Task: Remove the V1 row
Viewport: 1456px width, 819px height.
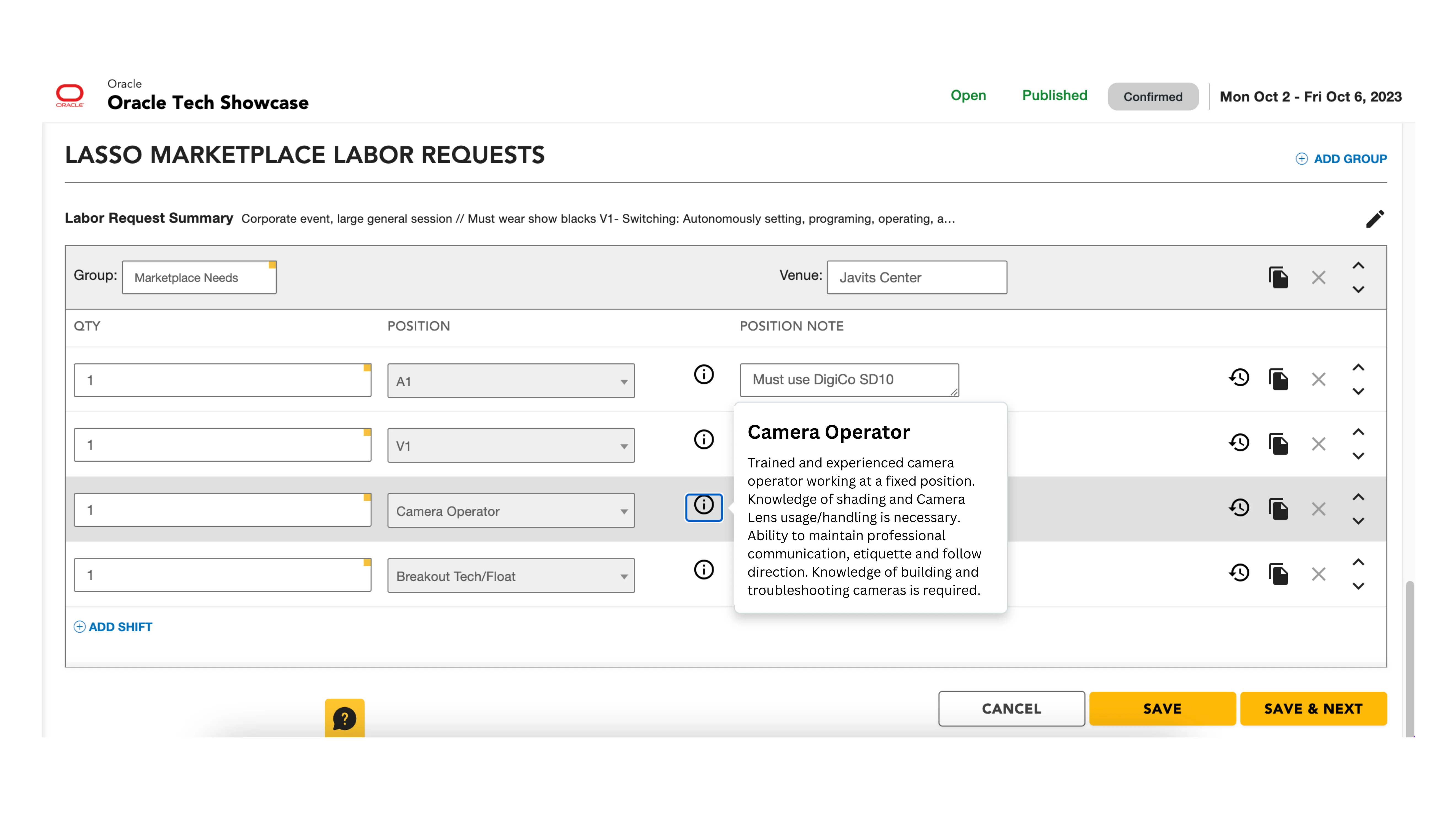Action: click(x=1318, y=444)
